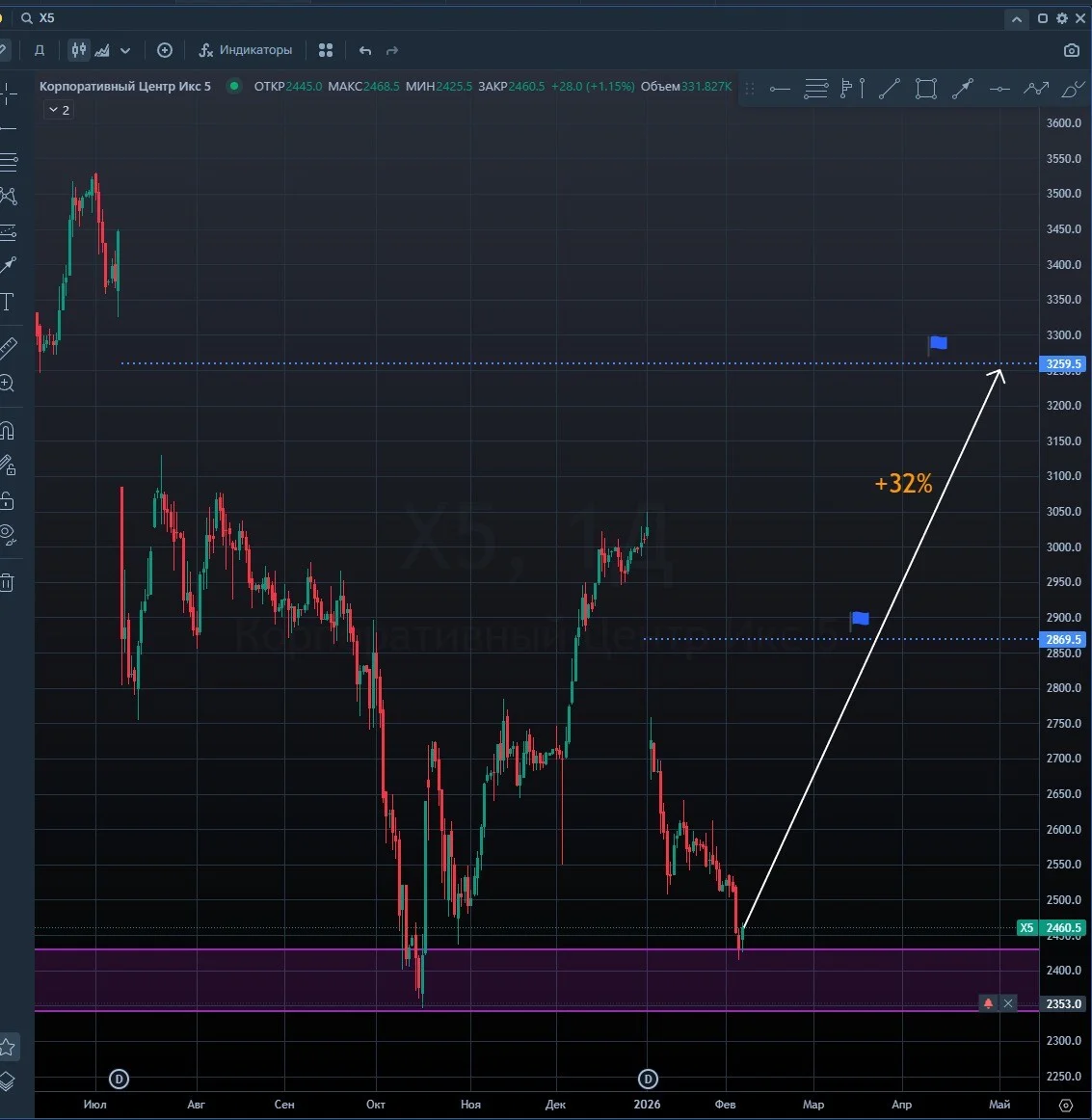The width and height of the screenshot is (1092, 1120).
Task: Redo the last undone action
Action: tap(392, 51)
